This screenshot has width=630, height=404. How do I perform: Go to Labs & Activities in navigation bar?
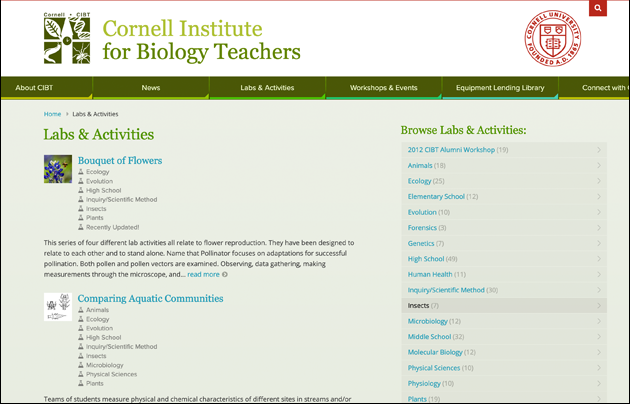pos(267,88)
